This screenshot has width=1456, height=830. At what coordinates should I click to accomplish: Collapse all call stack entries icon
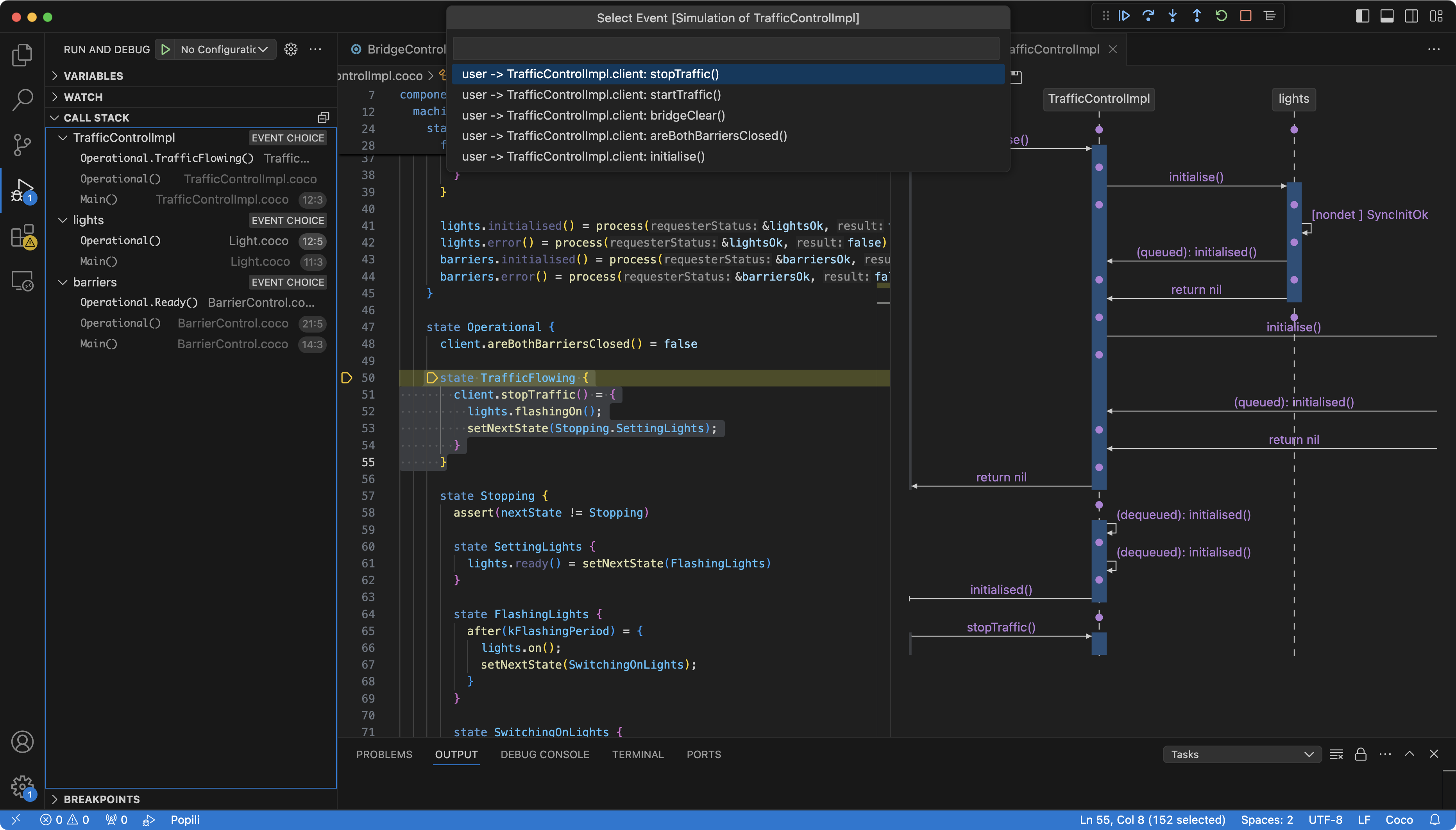[x=323, y=118]
